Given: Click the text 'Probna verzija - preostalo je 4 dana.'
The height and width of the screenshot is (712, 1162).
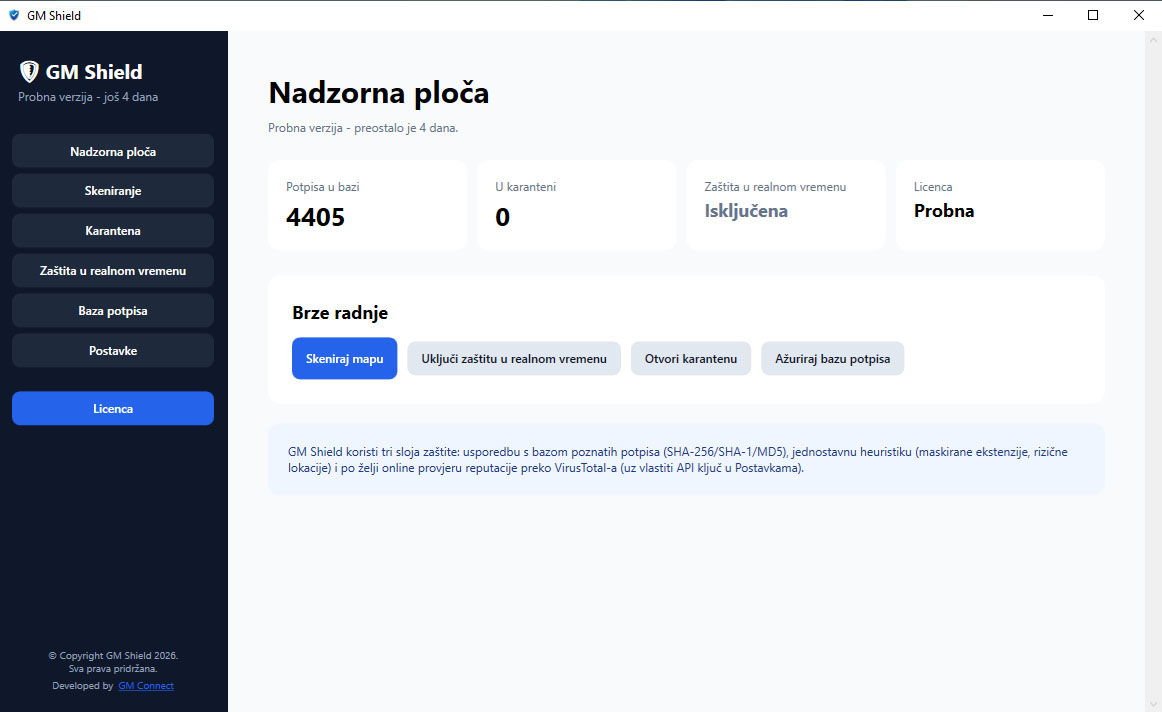Looking at the screenshot, I should click(x=363, y=128).
